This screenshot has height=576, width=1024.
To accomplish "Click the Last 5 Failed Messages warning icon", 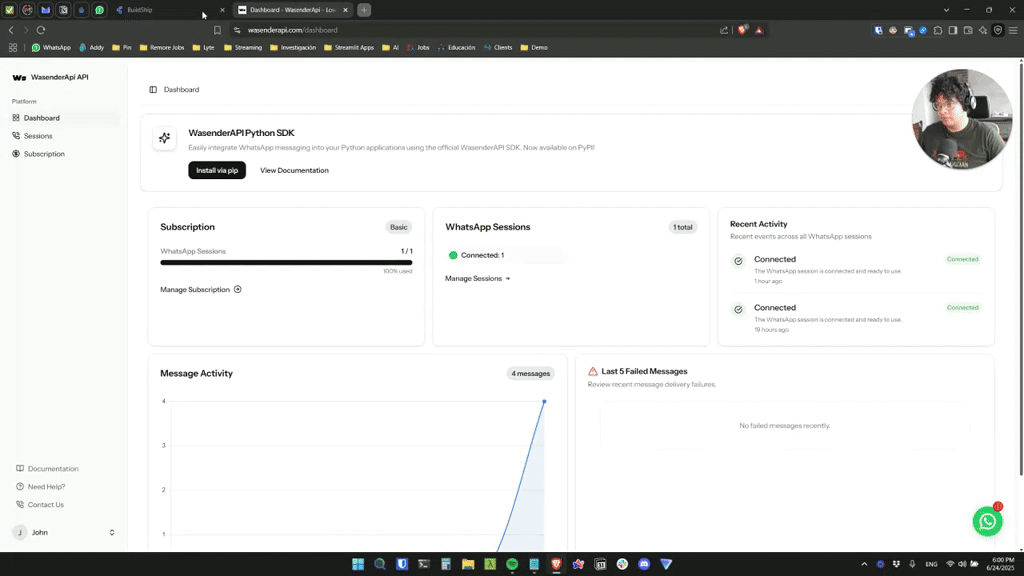I will click(593, 372).
